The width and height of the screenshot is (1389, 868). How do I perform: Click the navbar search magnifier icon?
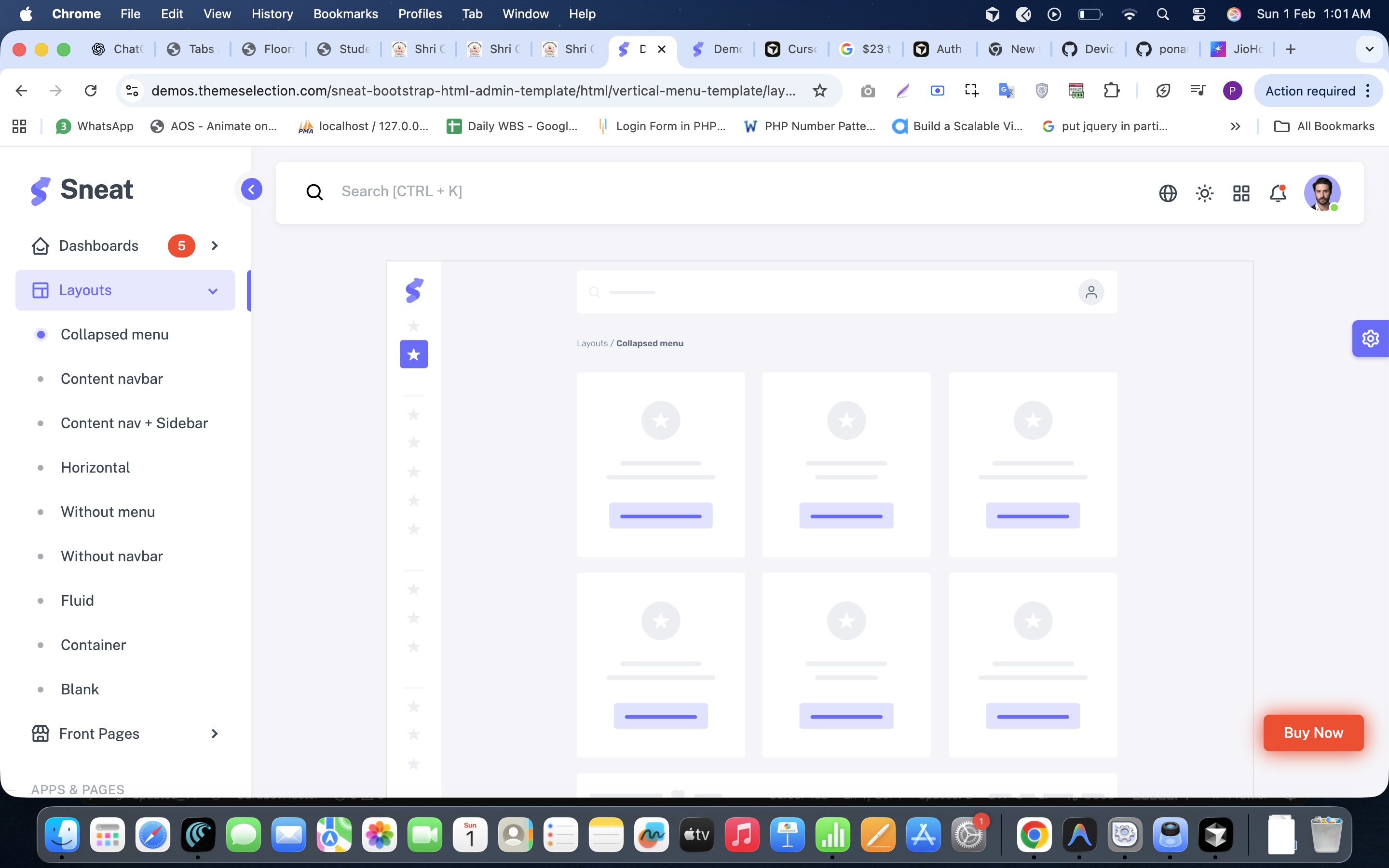(x=314, y=192)
